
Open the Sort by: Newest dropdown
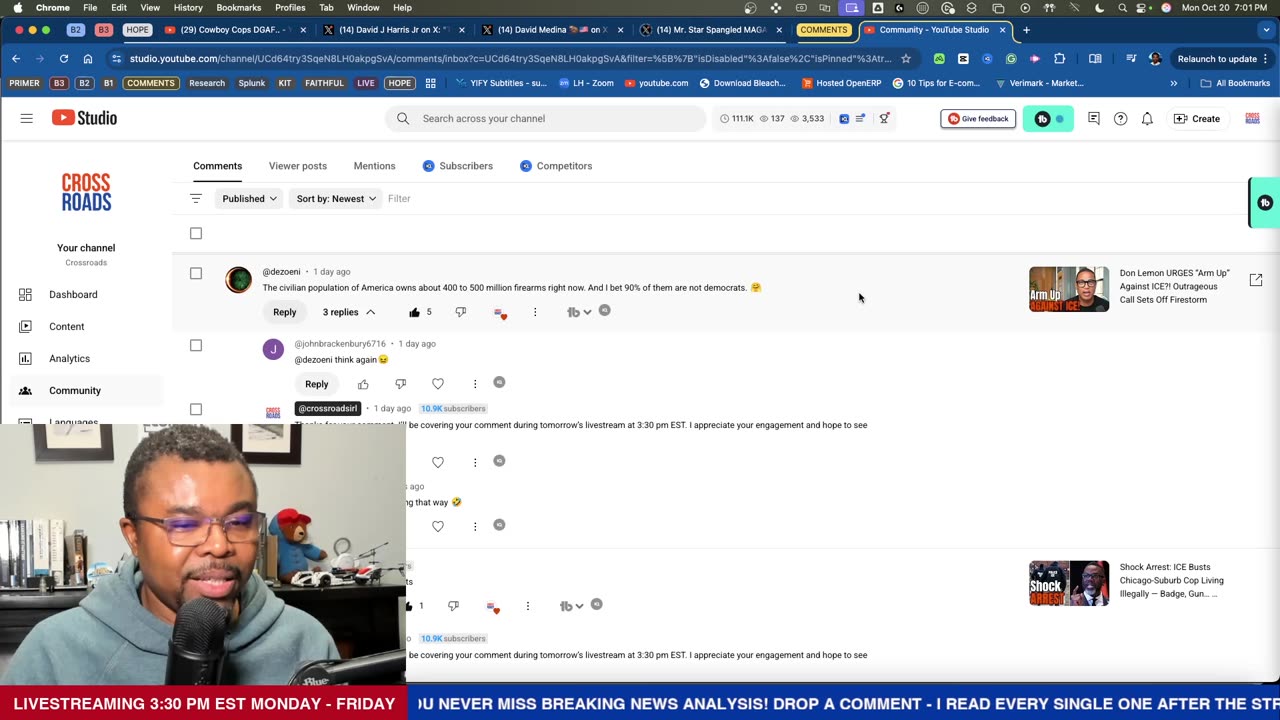click(336, 198)
